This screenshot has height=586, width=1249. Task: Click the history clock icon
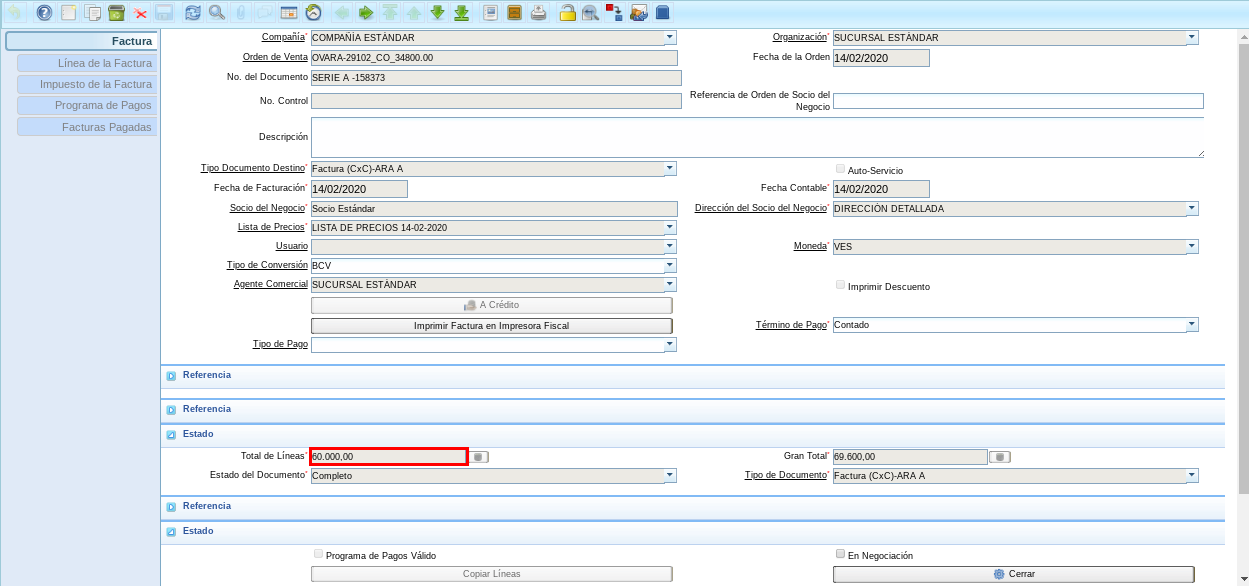(313, 13)
